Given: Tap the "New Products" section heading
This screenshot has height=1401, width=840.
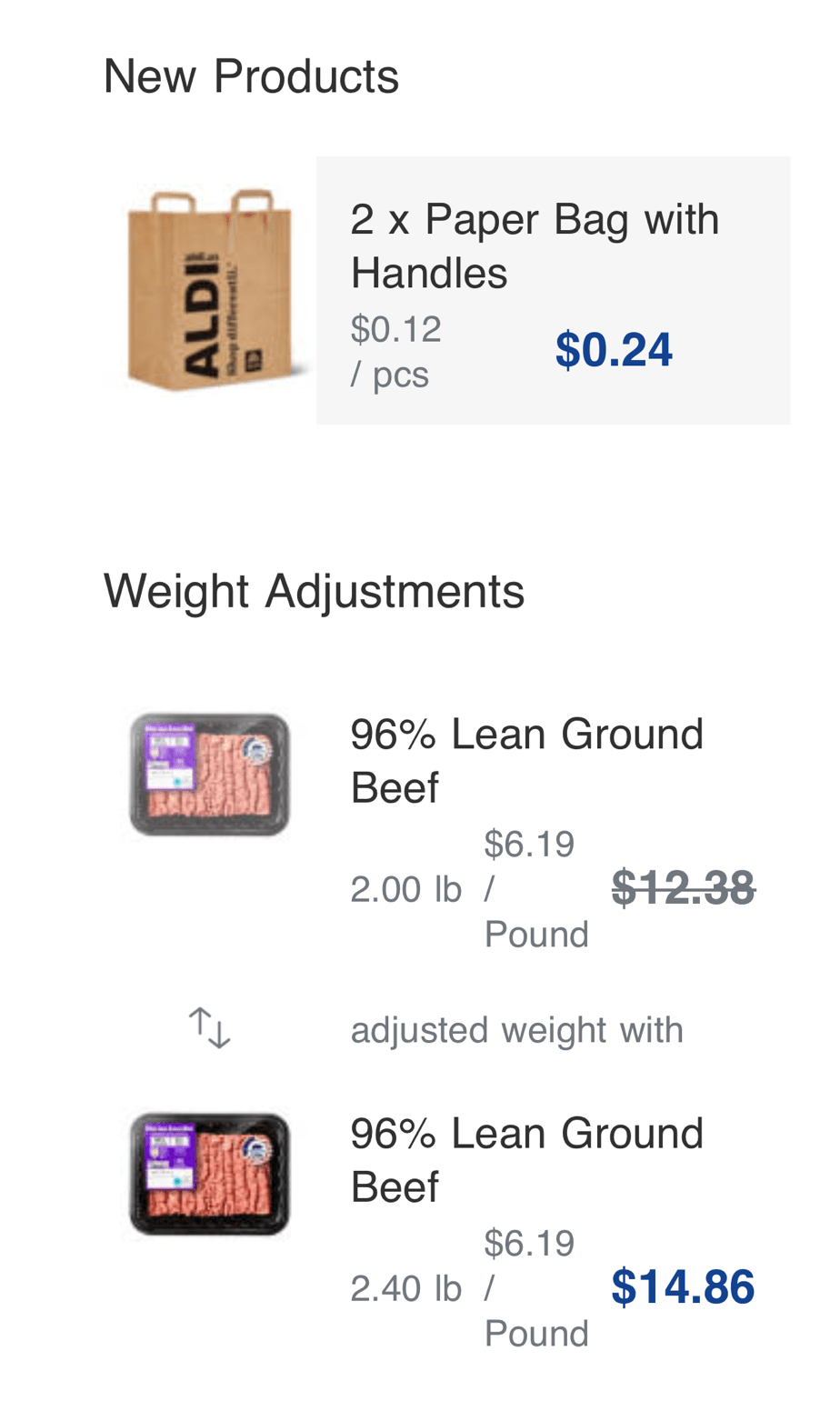Looking at the screenshot, I should (251, 75).
